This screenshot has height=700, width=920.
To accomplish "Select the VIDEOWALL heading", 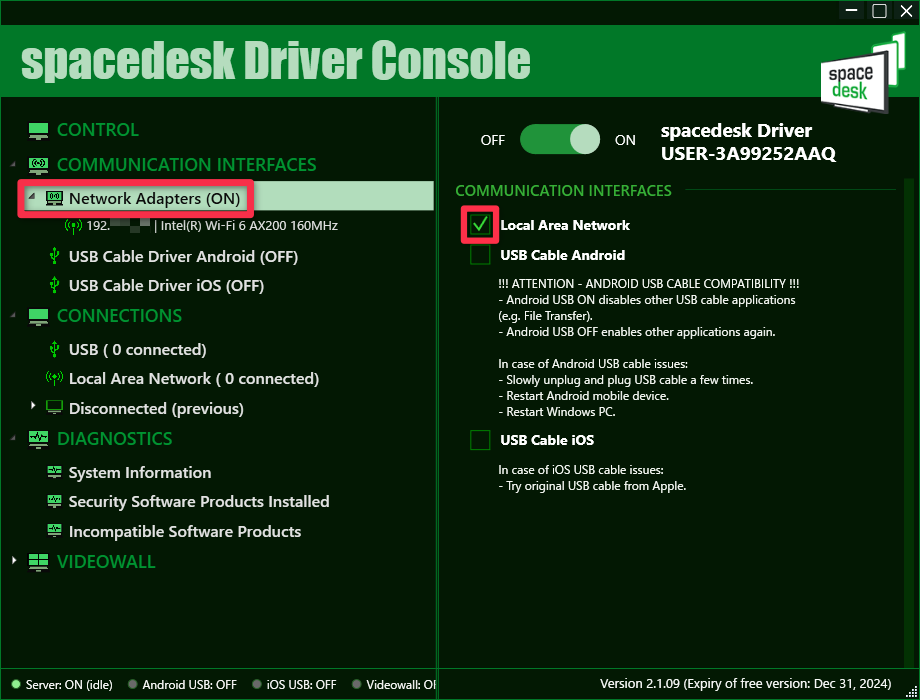I will pos(106,562).
